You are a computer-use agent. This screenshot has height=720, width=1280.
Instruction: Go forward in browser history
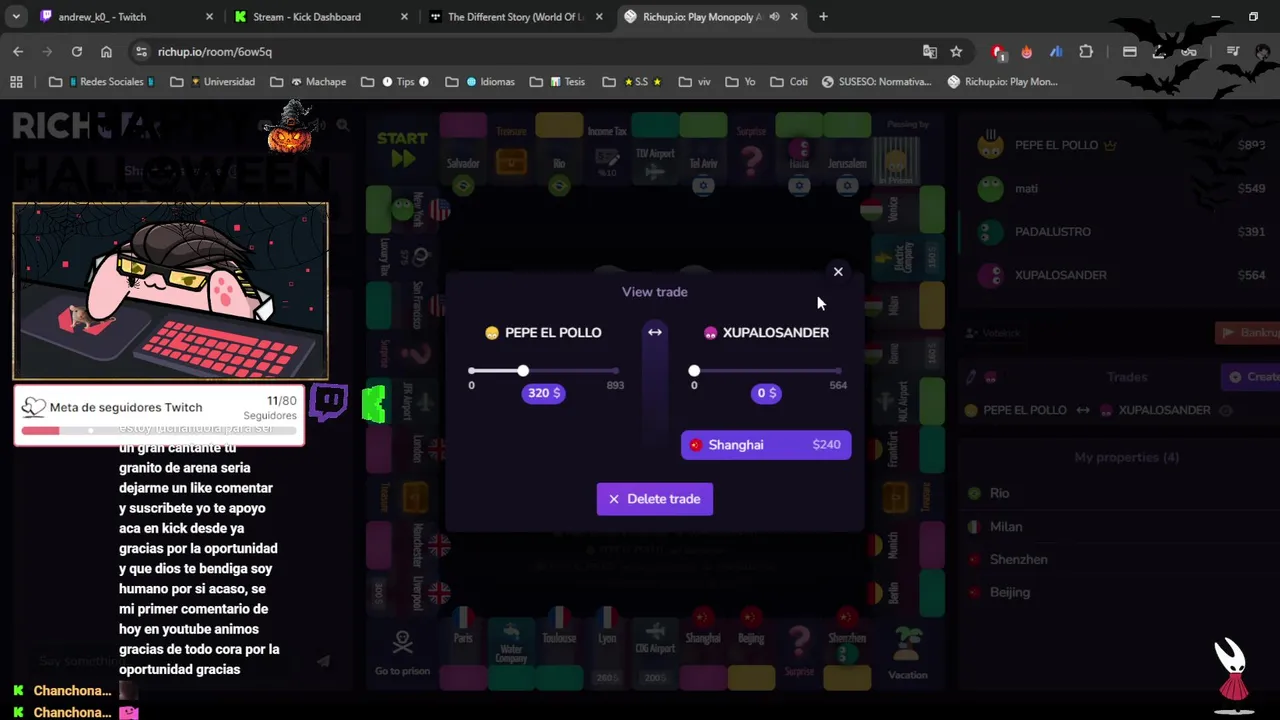[x=47, y=52]
